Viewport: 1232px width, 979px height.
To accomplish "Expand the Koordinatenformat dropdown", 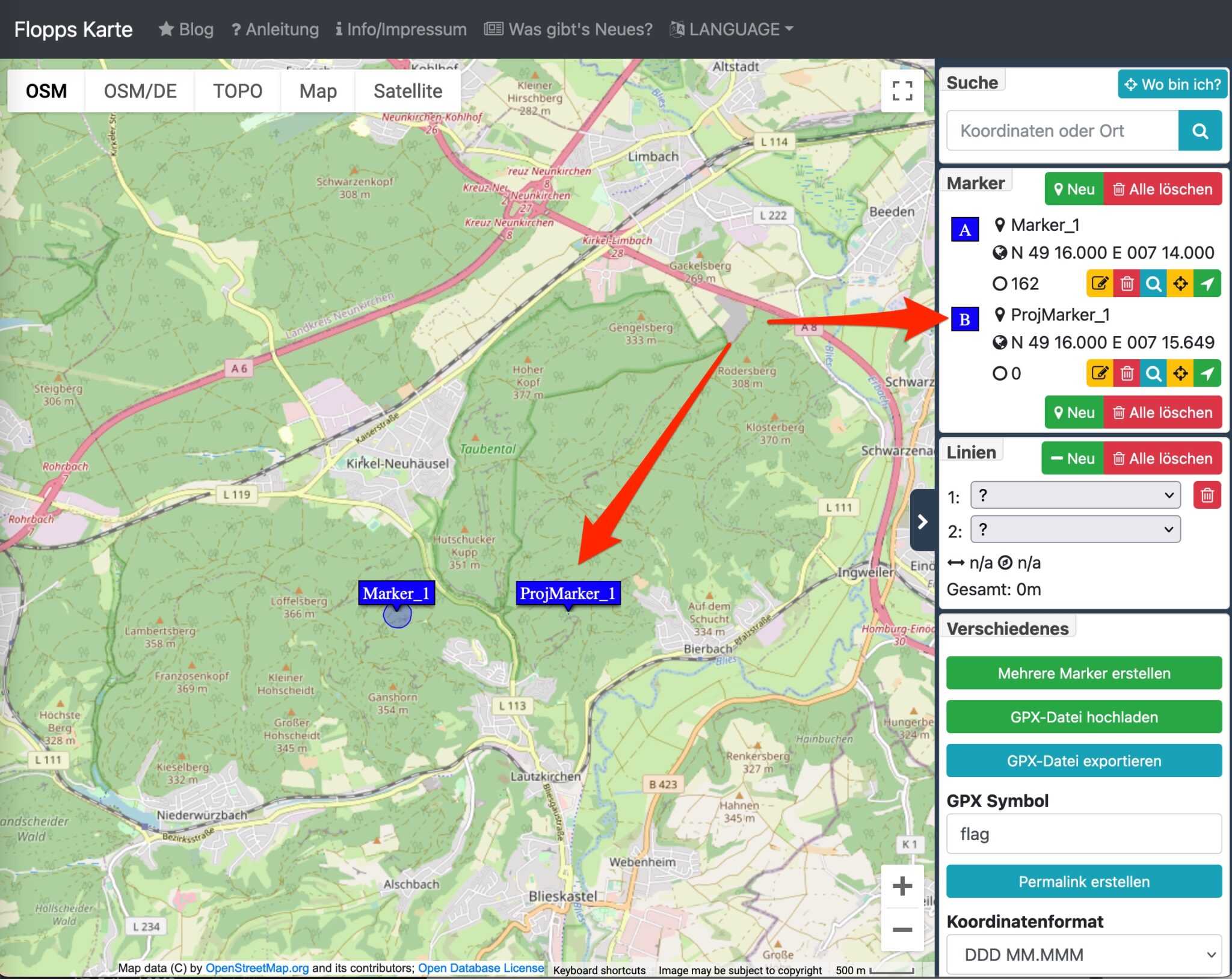I will (x=1083, y=954).
